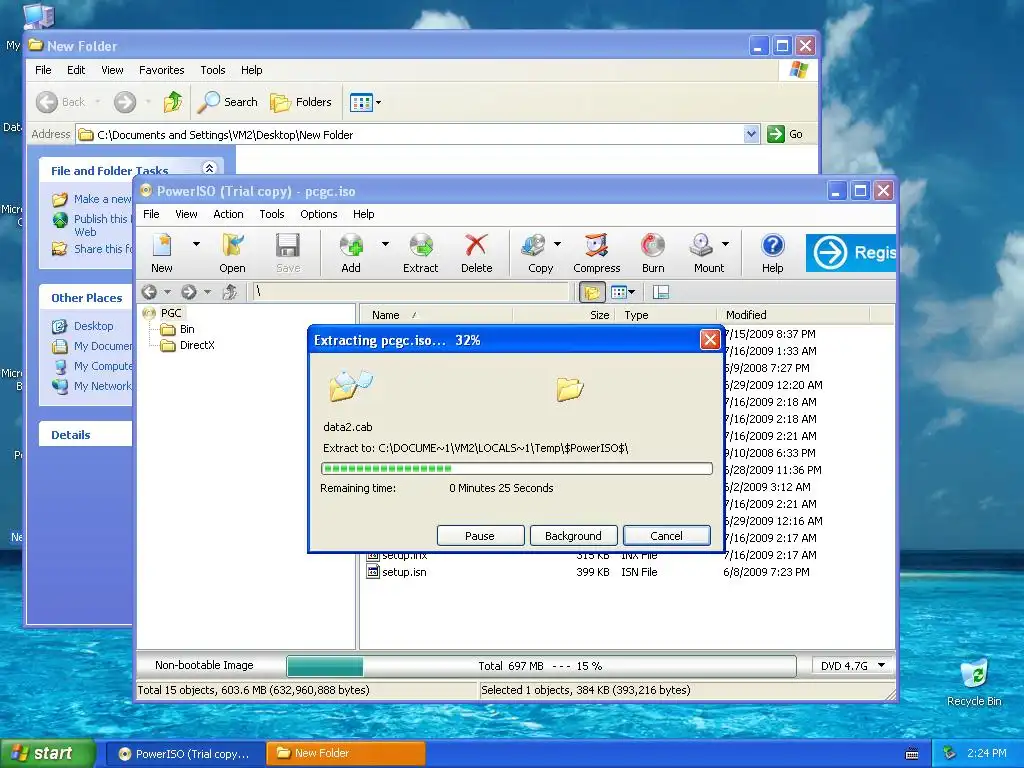Open the Action menu in PowerISO
Viewport: 1024px width, 768px height.
[228, 214]
